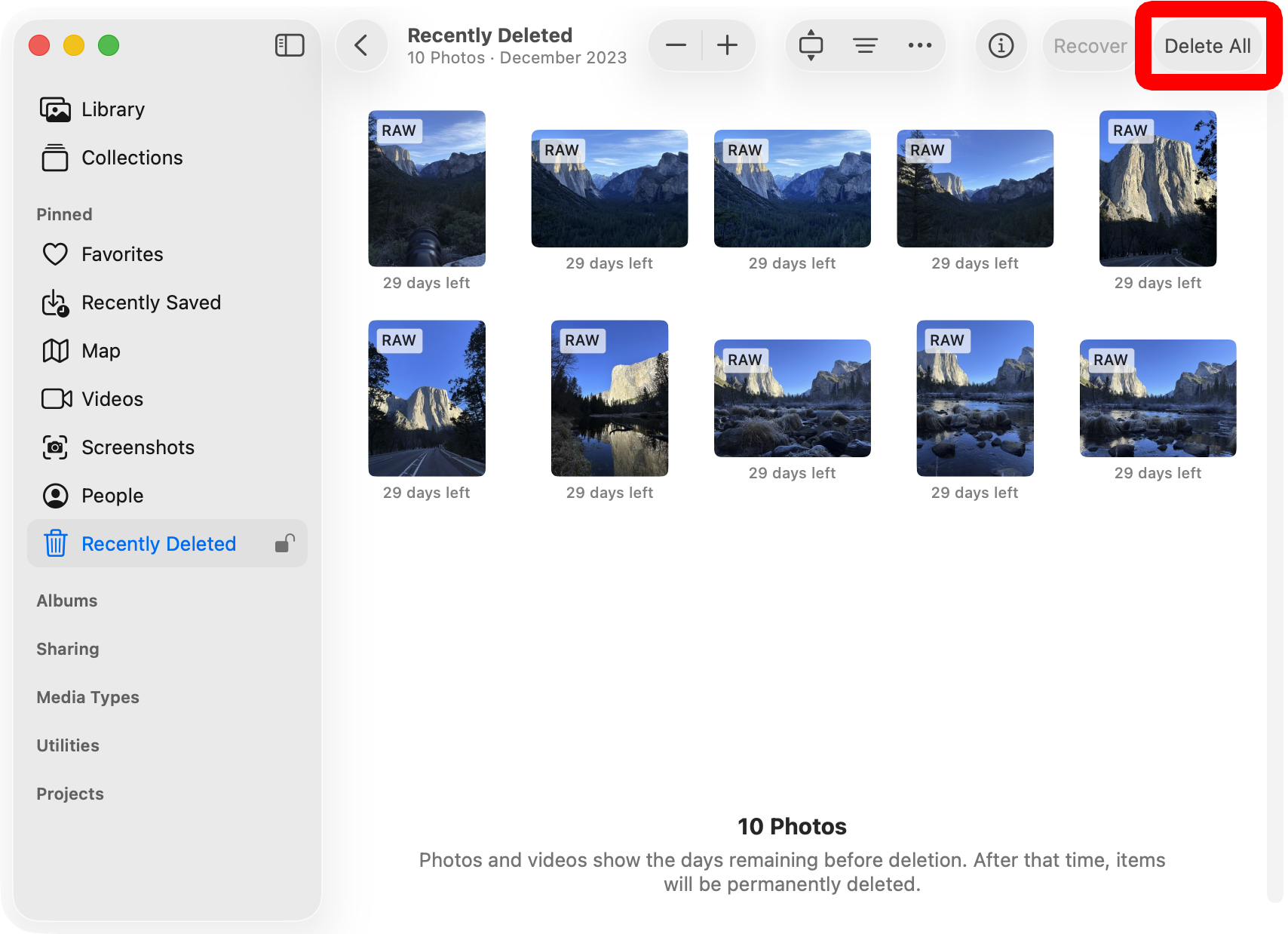Expand the Albums section
The width and height of the screenshot is (1288, 934).
[x=67, y=601]
